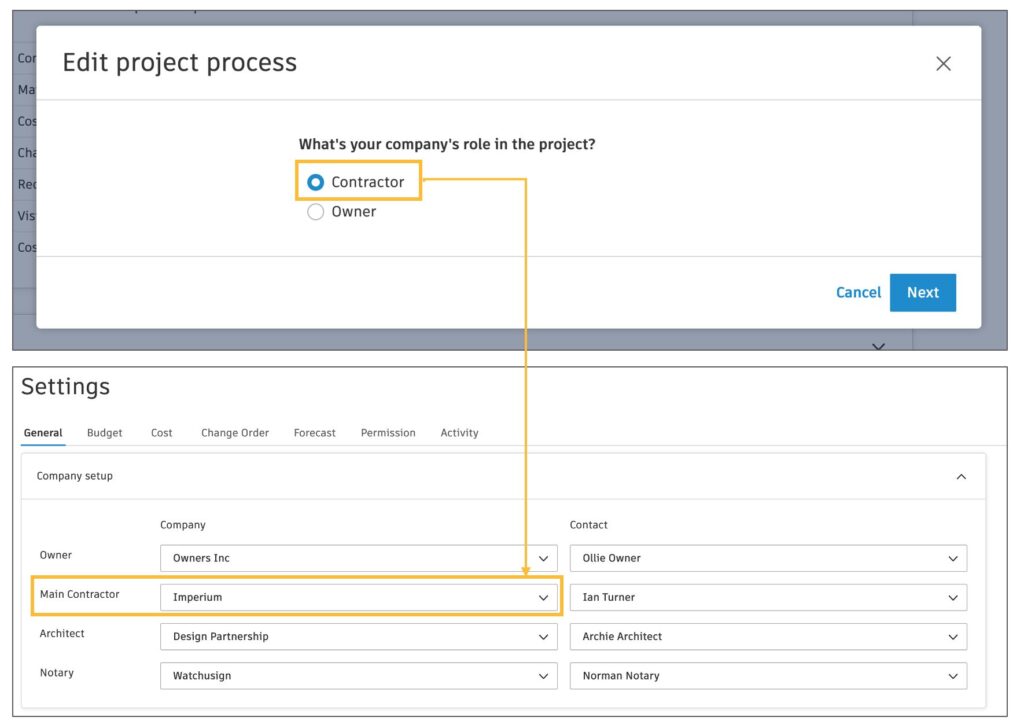Change the Ollie Owner contact dropdown
1024x728 pixels.
tap(768, 558)
